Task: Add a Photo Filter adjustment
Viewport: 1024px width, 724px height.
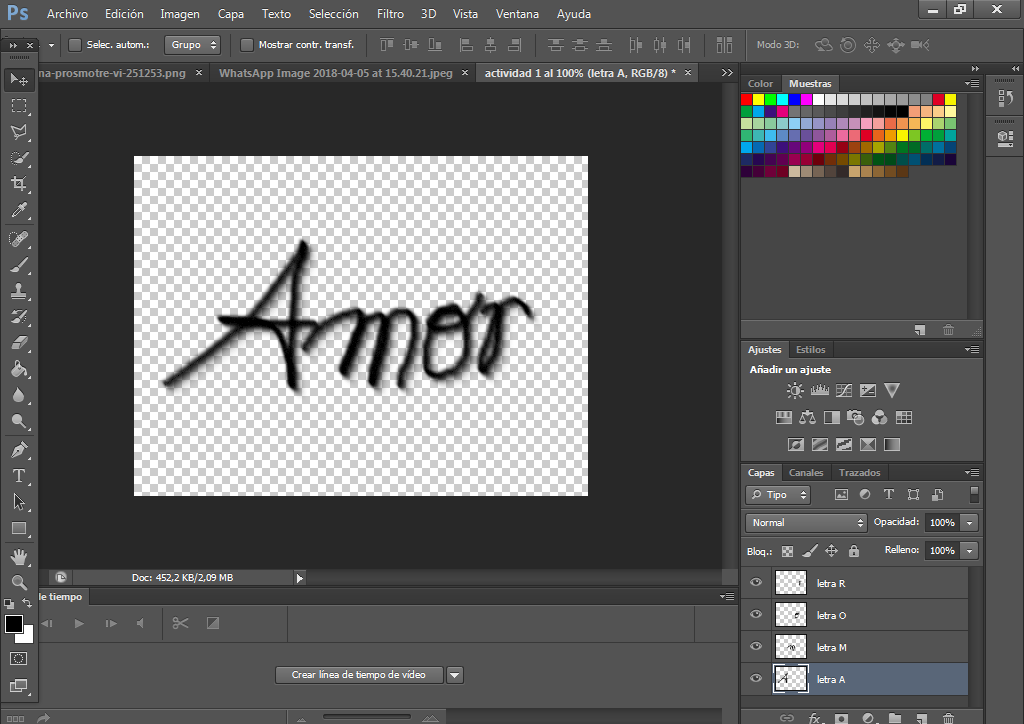Action: [856, 418]
